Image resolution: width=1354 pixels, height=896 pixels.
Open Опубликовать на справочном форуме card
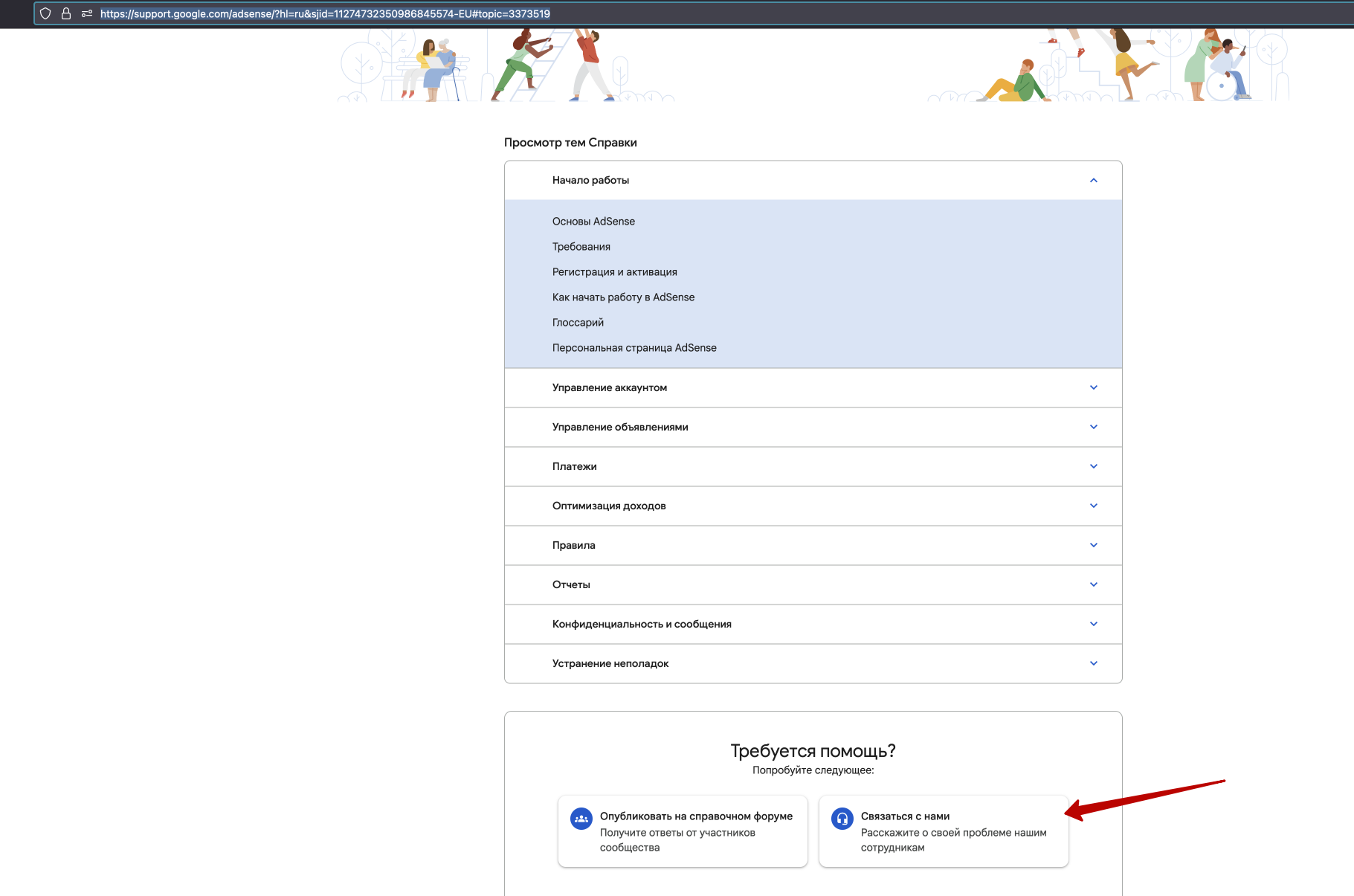(683, 831)
